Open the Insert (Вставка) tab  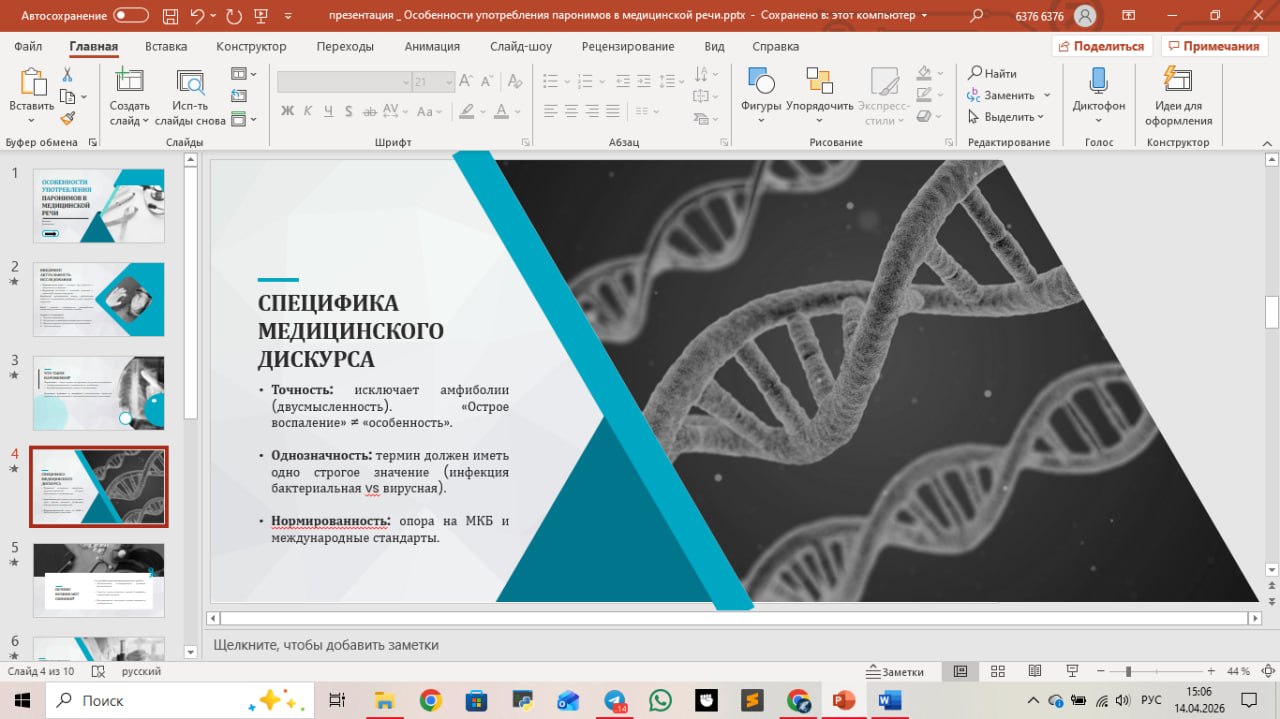pos(166,46)
